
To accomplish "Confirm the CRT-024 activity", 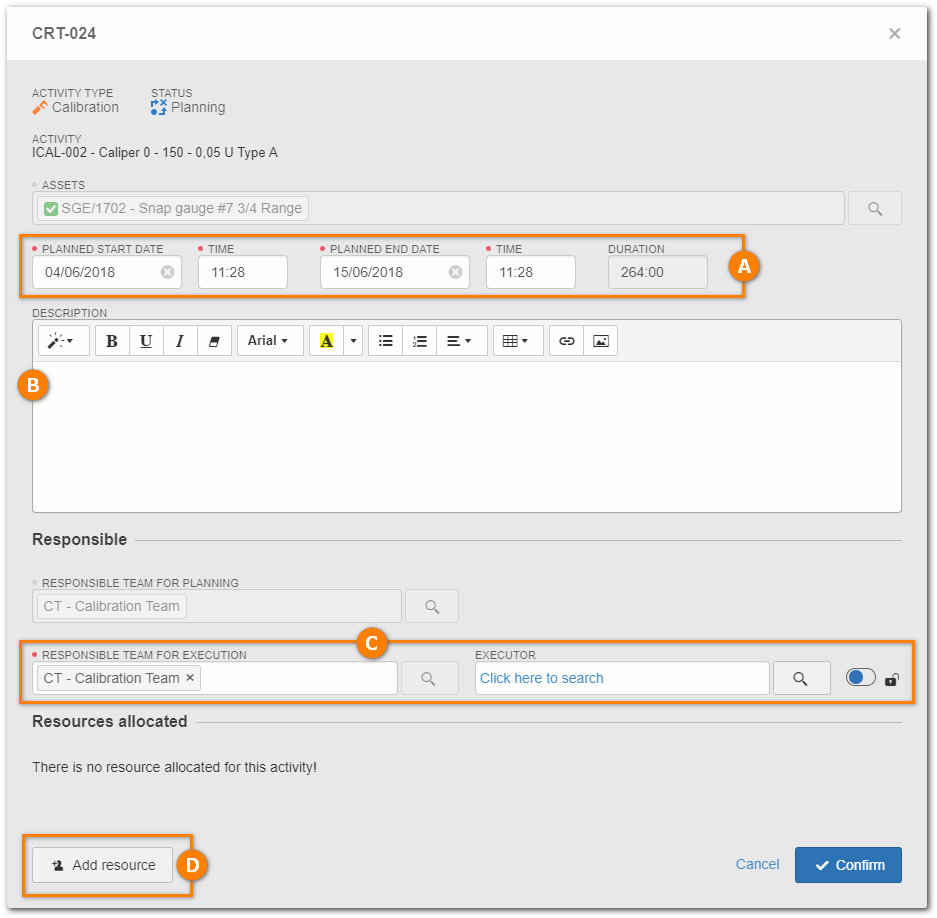I will coord(848,865).
